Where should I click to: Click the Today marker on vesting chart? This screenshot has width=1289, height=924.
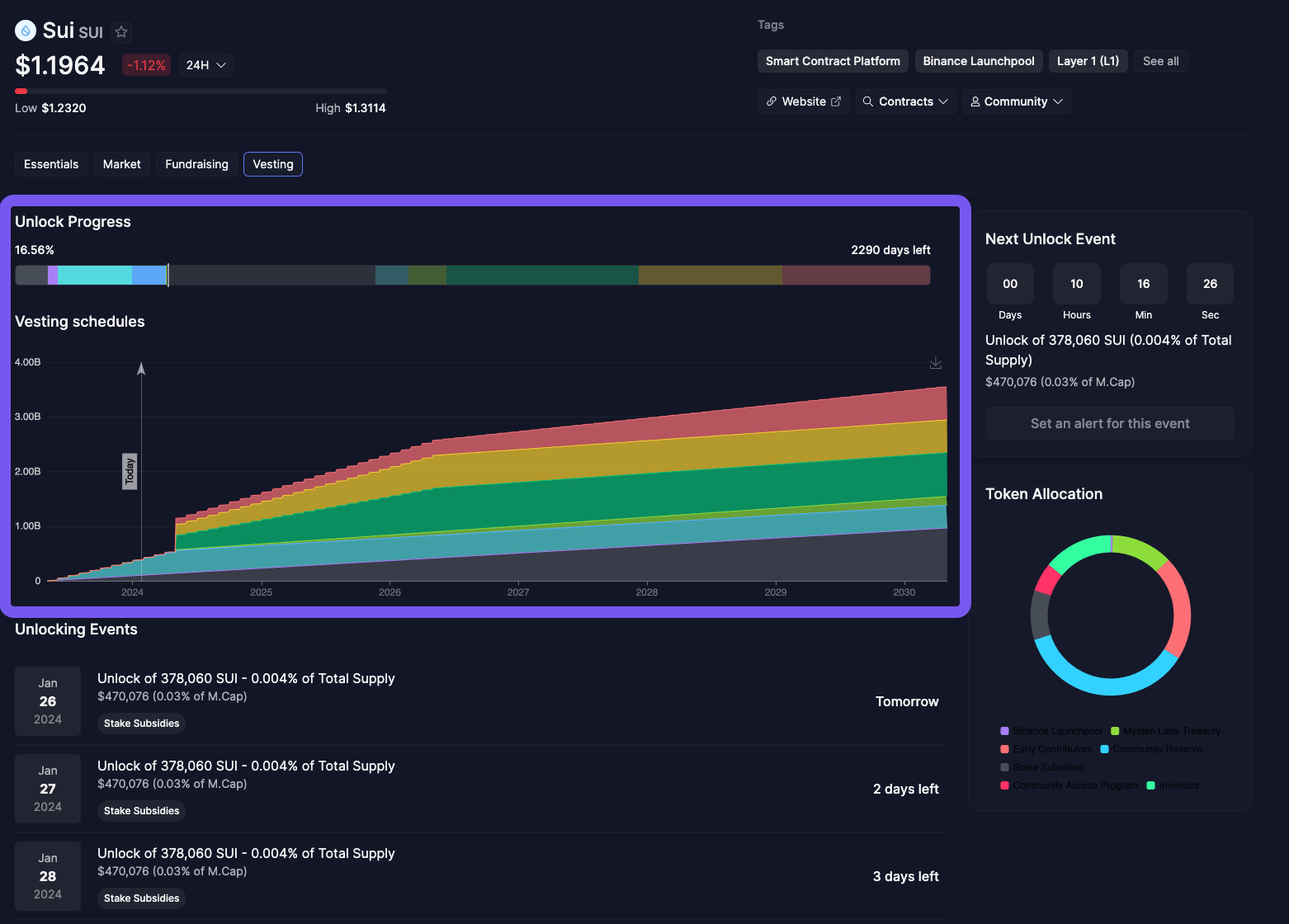pyautogui.click(x=130, y=471)
